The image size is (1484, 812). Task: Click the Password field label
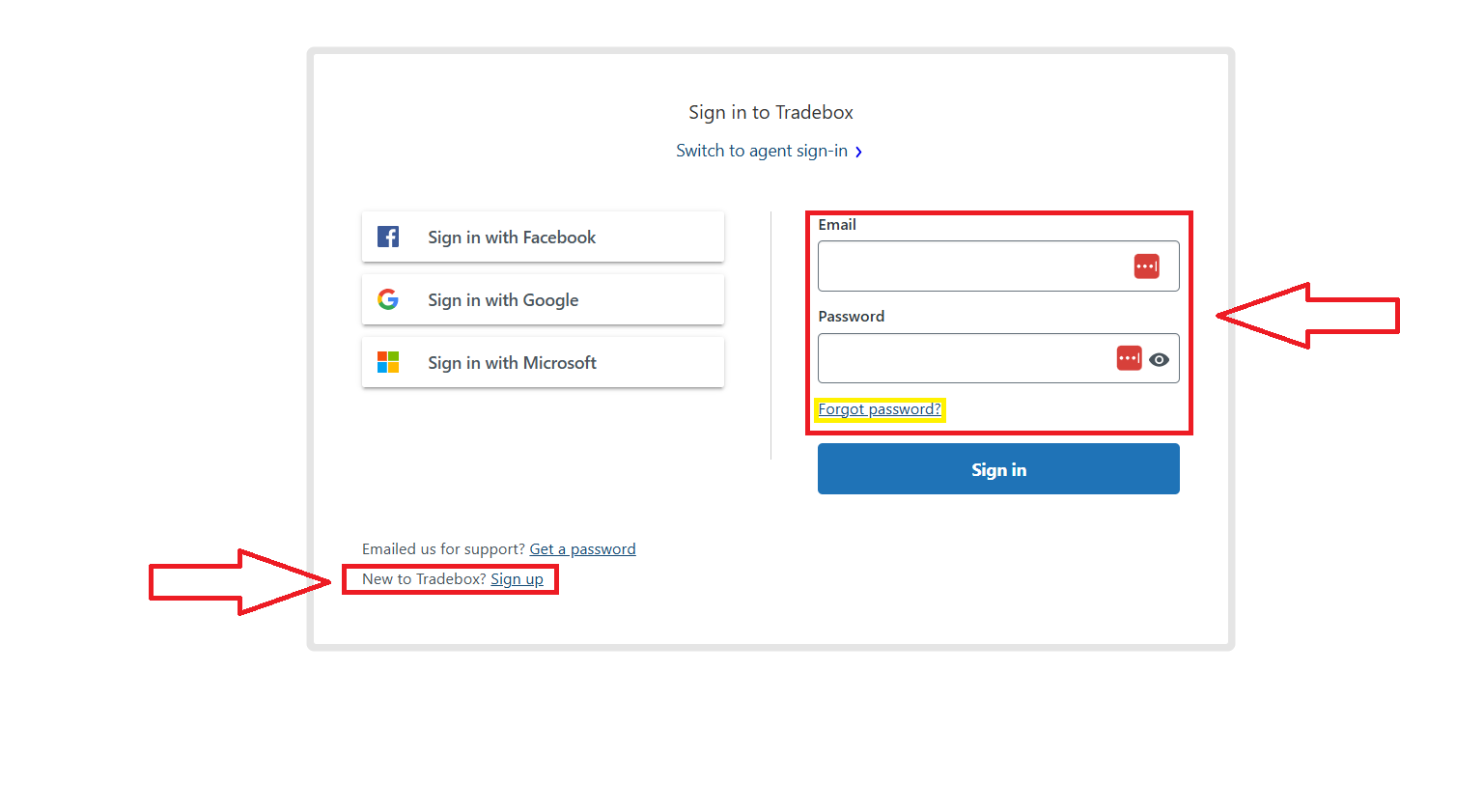click(x=851, y=317)
